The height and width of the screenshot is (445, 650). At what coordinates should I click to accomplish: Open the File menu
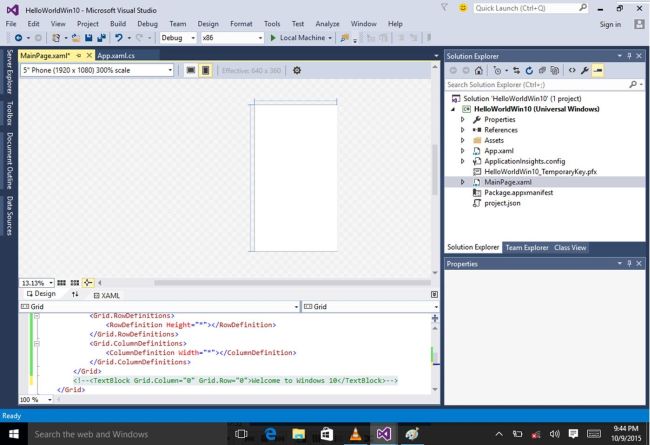(11, 24)
